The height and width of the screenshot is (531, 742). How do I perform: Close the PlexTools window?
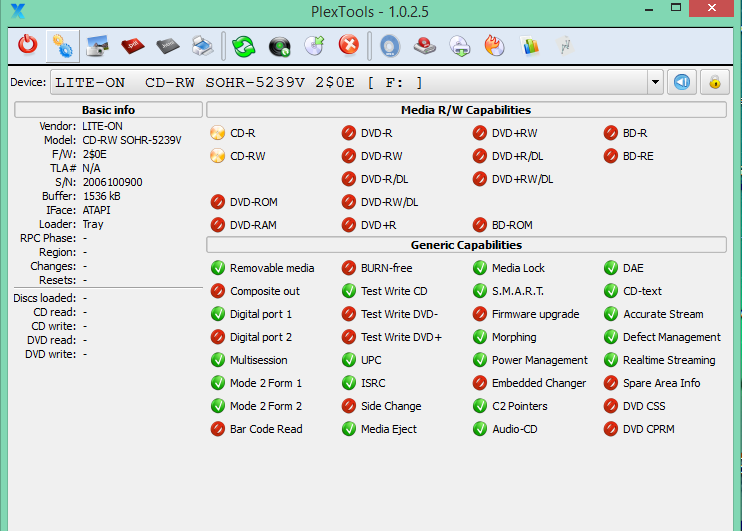[x=712, y=8]
